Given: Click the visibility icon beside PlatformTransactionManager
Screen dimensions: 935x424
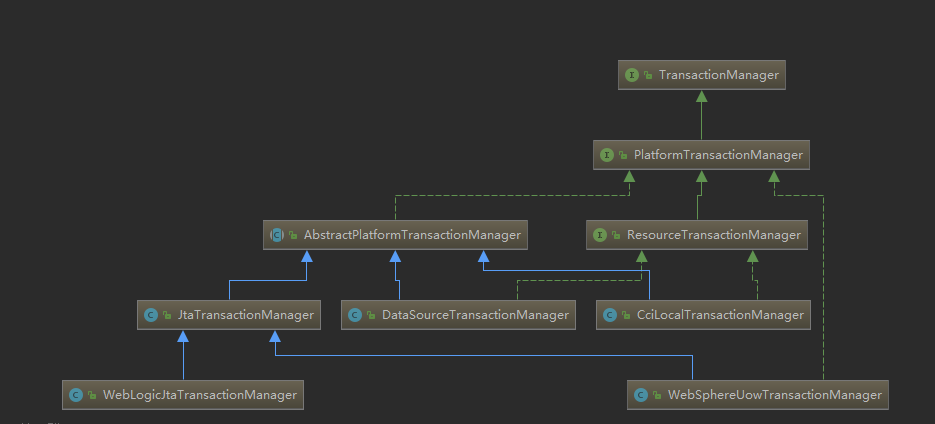Looking at the screenshot, I should point(623,156).
